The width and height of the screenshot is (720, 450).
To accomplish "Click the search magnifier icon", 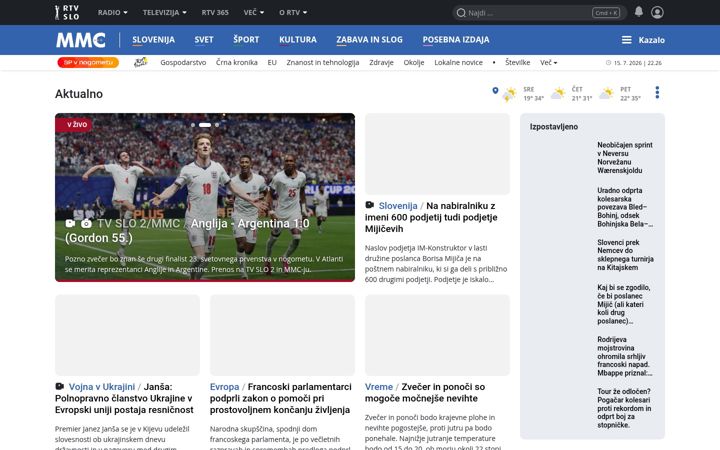I will pos(461,13).
